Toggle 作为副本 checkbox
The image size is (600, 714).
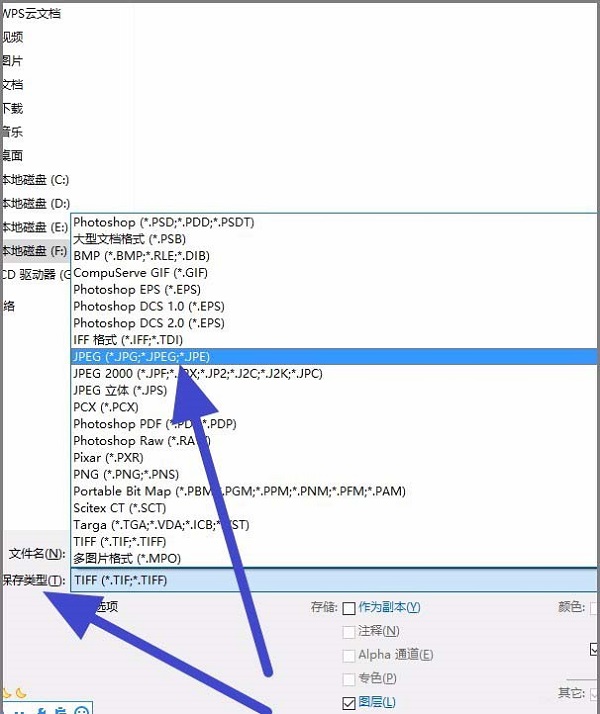tap(349, 608)
